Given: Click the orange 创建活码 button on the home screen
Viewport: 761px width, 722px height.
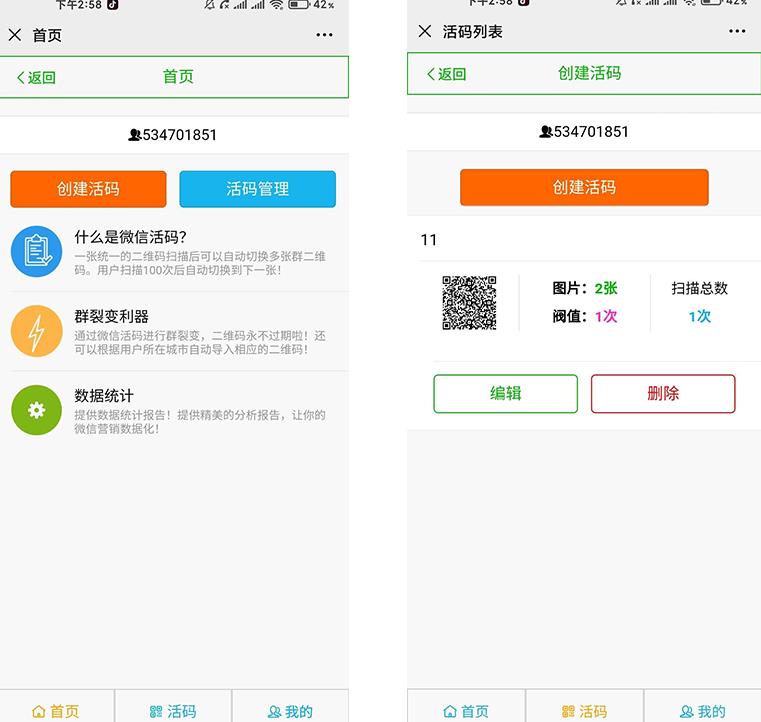Looking at the screenshot, I should [88, 189].
